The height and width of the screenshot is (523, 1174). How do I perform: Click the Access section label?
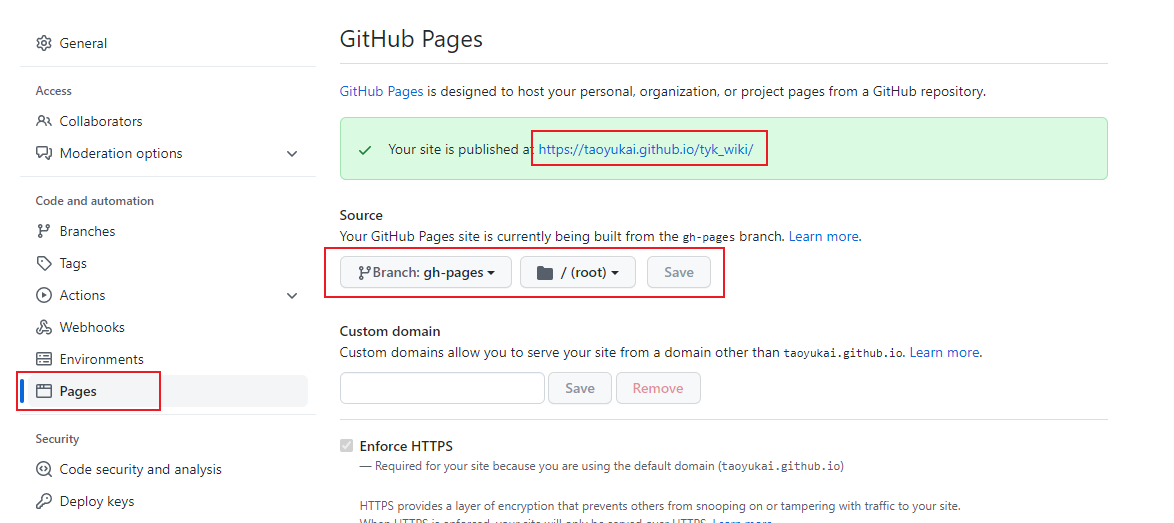coord(54,91)
